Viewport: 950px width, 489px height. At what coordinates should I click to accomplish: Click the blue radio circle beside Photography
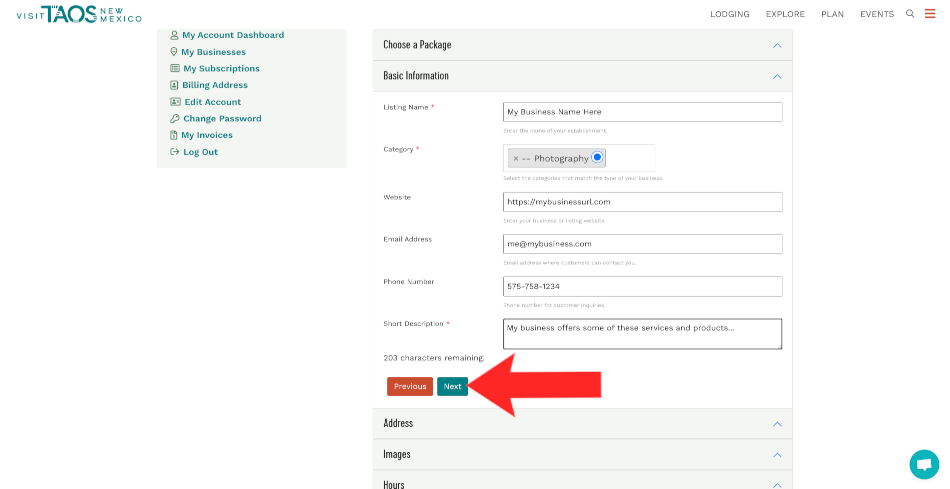click(x=597, y=157)
